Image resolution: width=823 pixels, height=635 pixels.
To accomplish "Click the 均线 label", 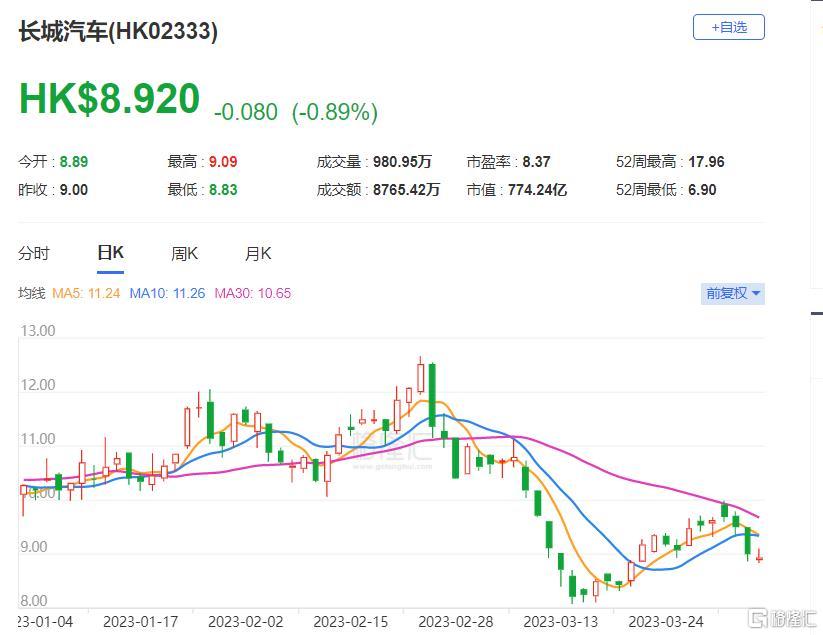I will [x=31, y=293].
